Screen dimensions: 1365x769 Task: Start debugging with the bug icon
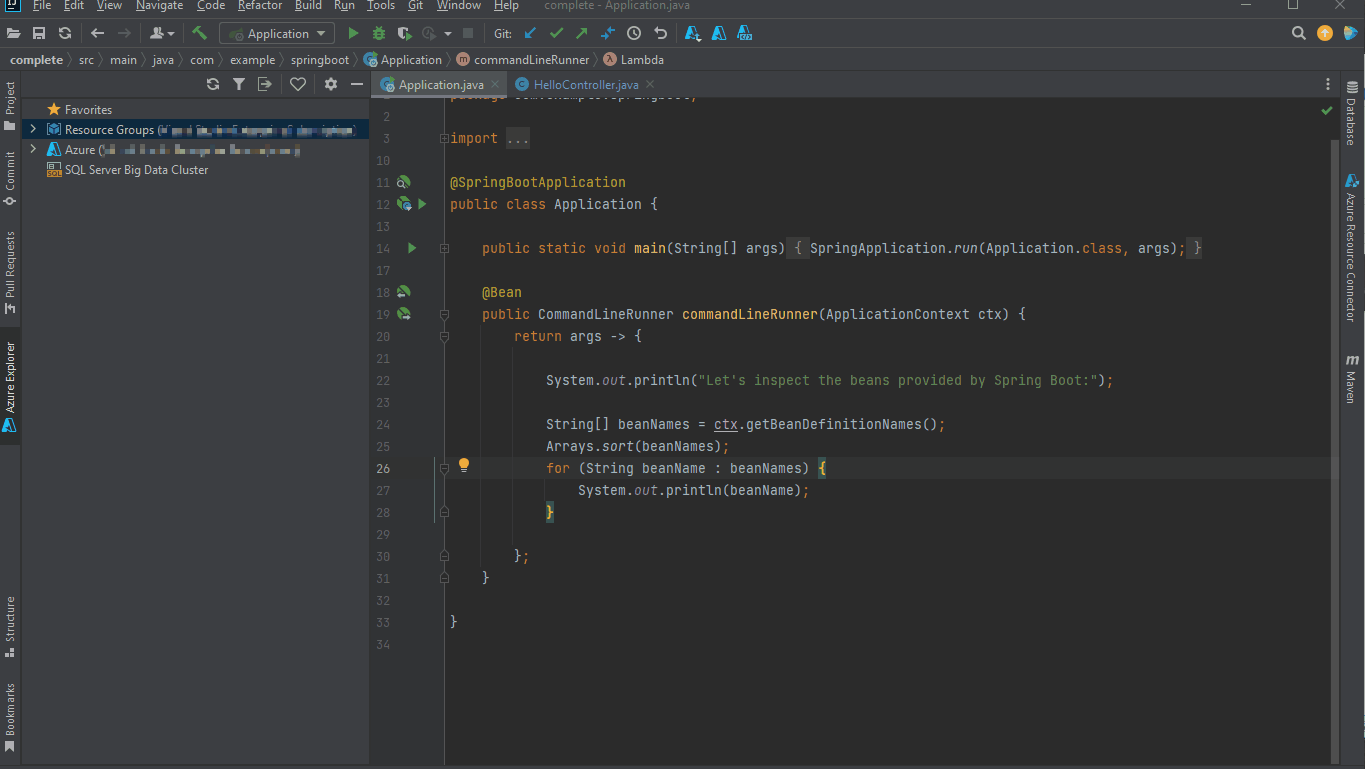click(378, 33)
